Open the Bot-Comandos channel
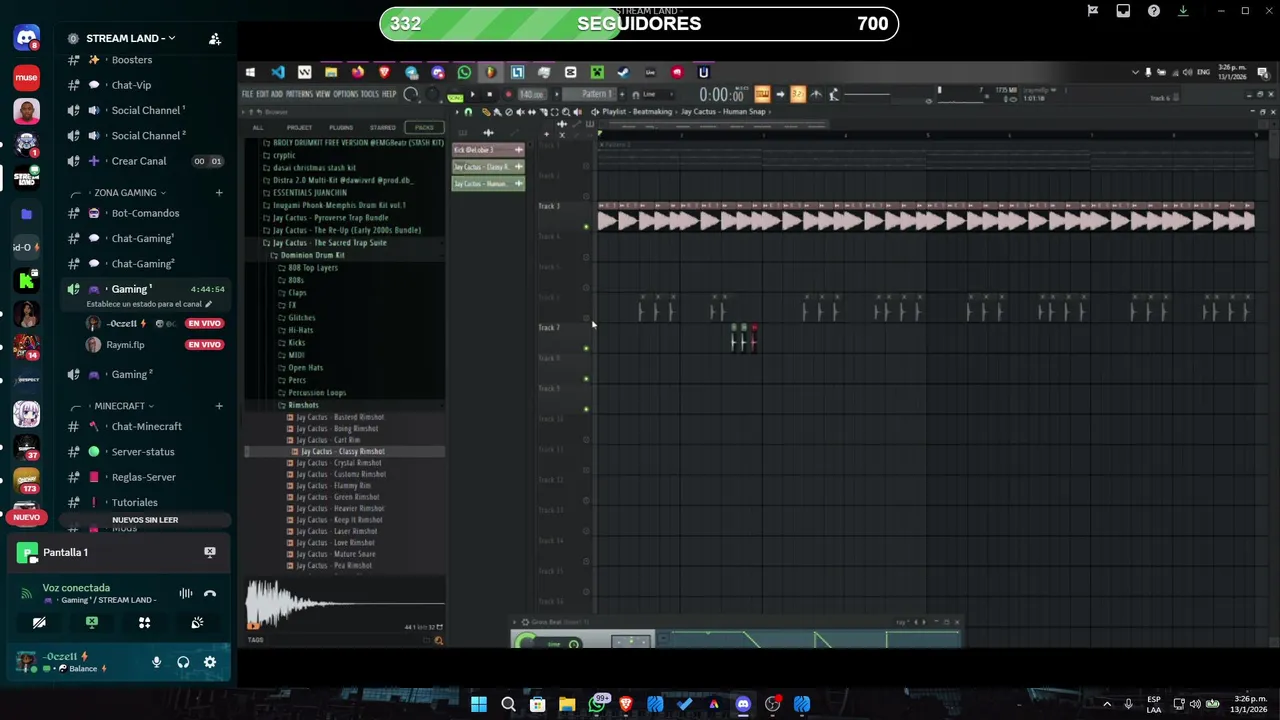Viewport: 1280px width, 720px height. click(x=145, y=213)
